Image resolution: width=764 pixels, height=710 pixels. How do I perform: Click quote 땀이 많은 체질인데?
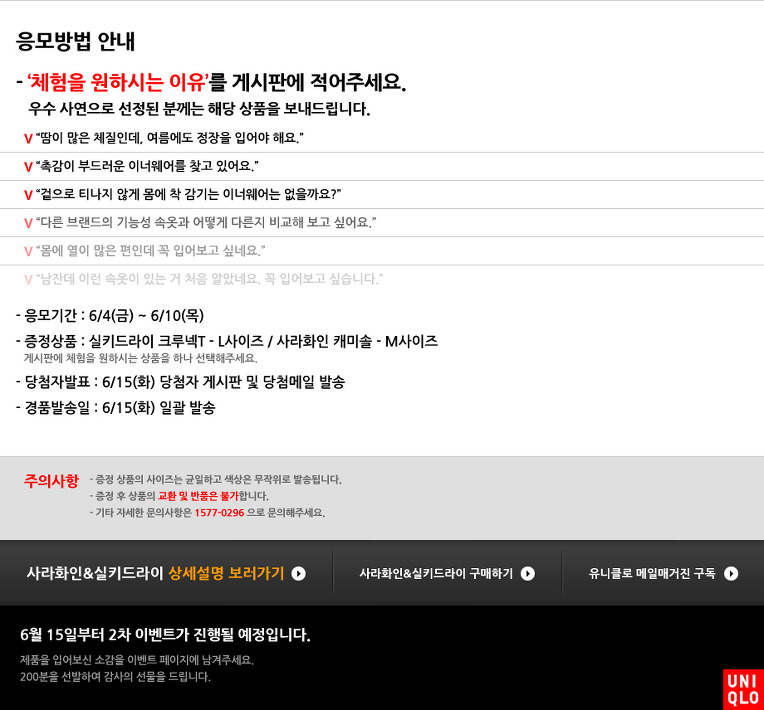(170, 138)
